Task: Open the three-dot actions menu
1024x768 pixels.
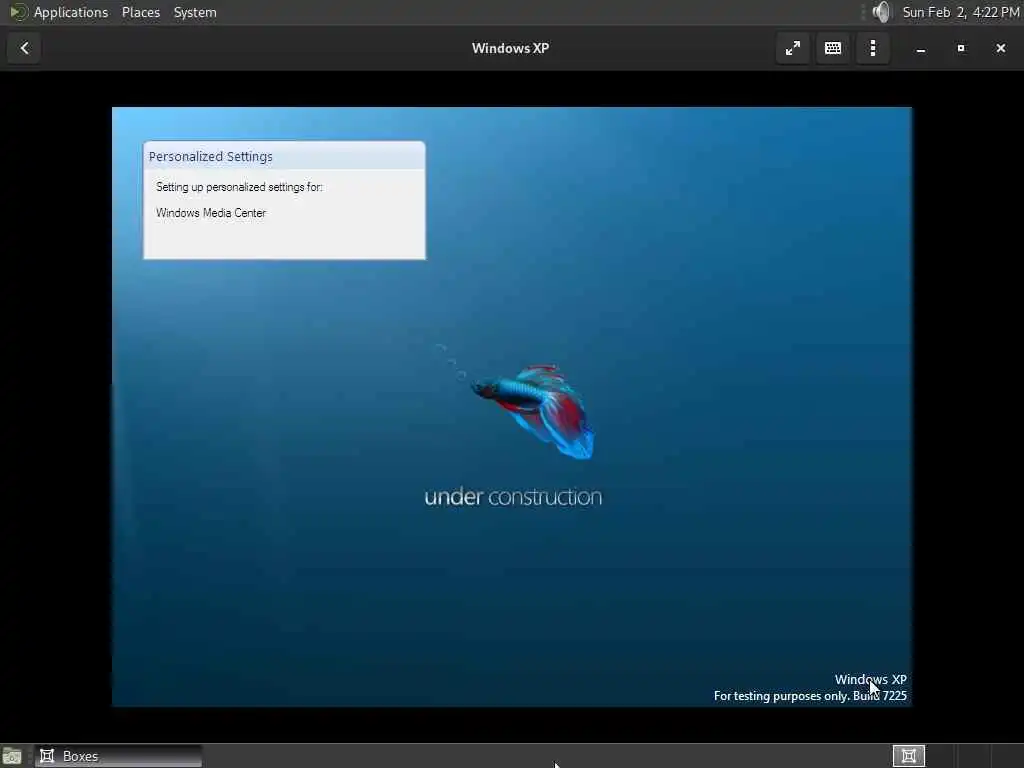Action: pos(872,48)
